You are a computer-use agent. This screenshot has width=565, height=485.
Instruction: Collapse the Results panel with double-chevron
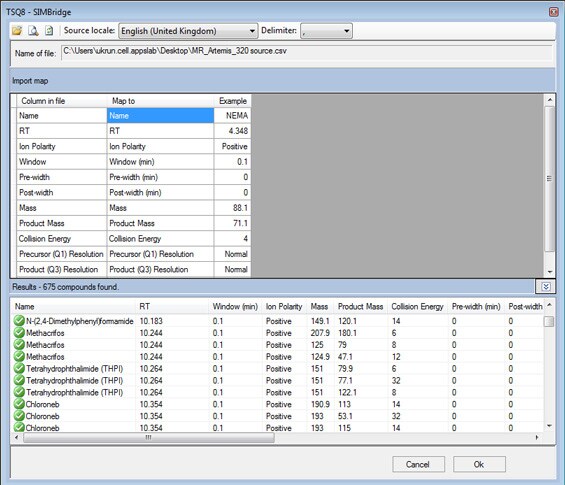point(546,287)
